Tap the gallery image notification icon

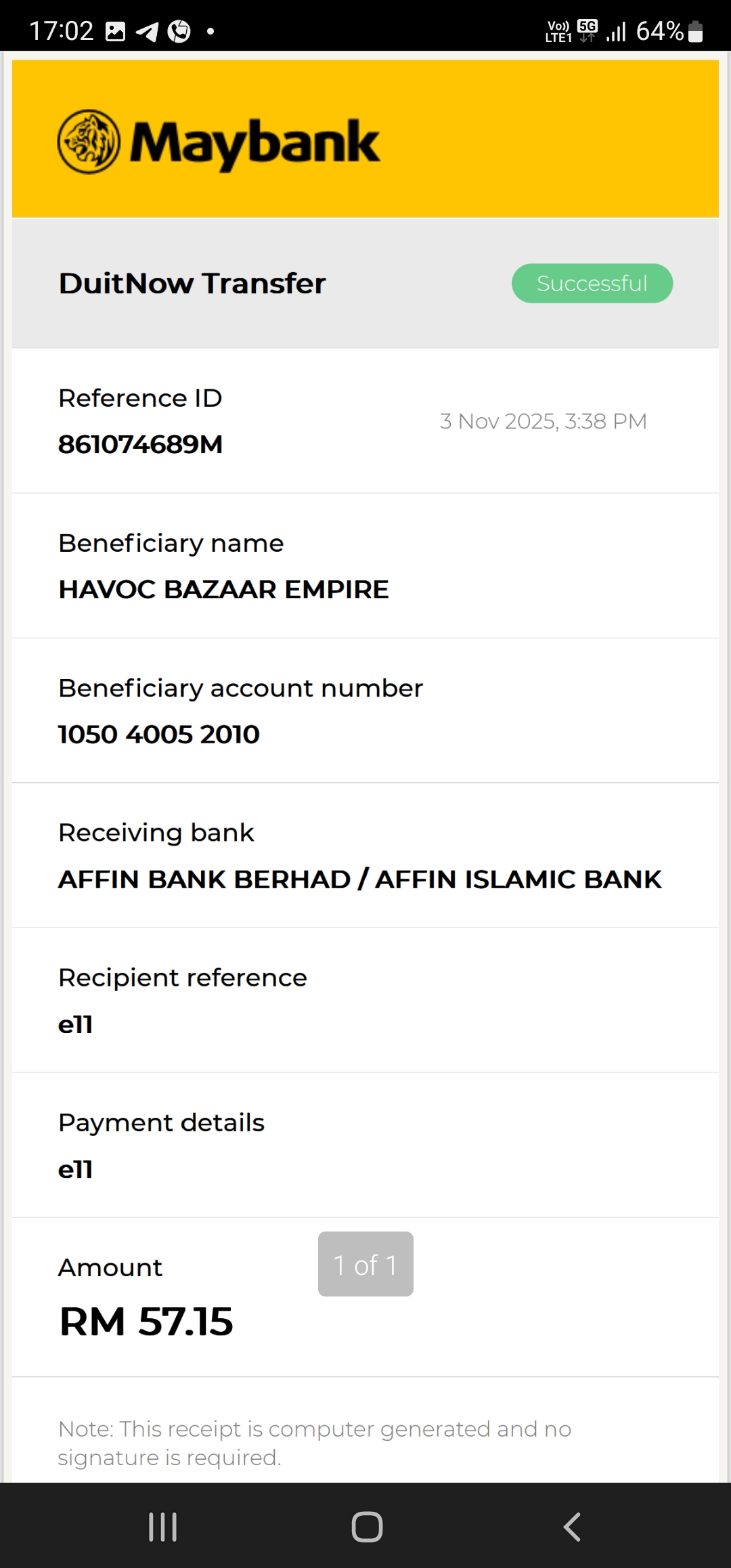pyautogui.click(x=116, y=31)
